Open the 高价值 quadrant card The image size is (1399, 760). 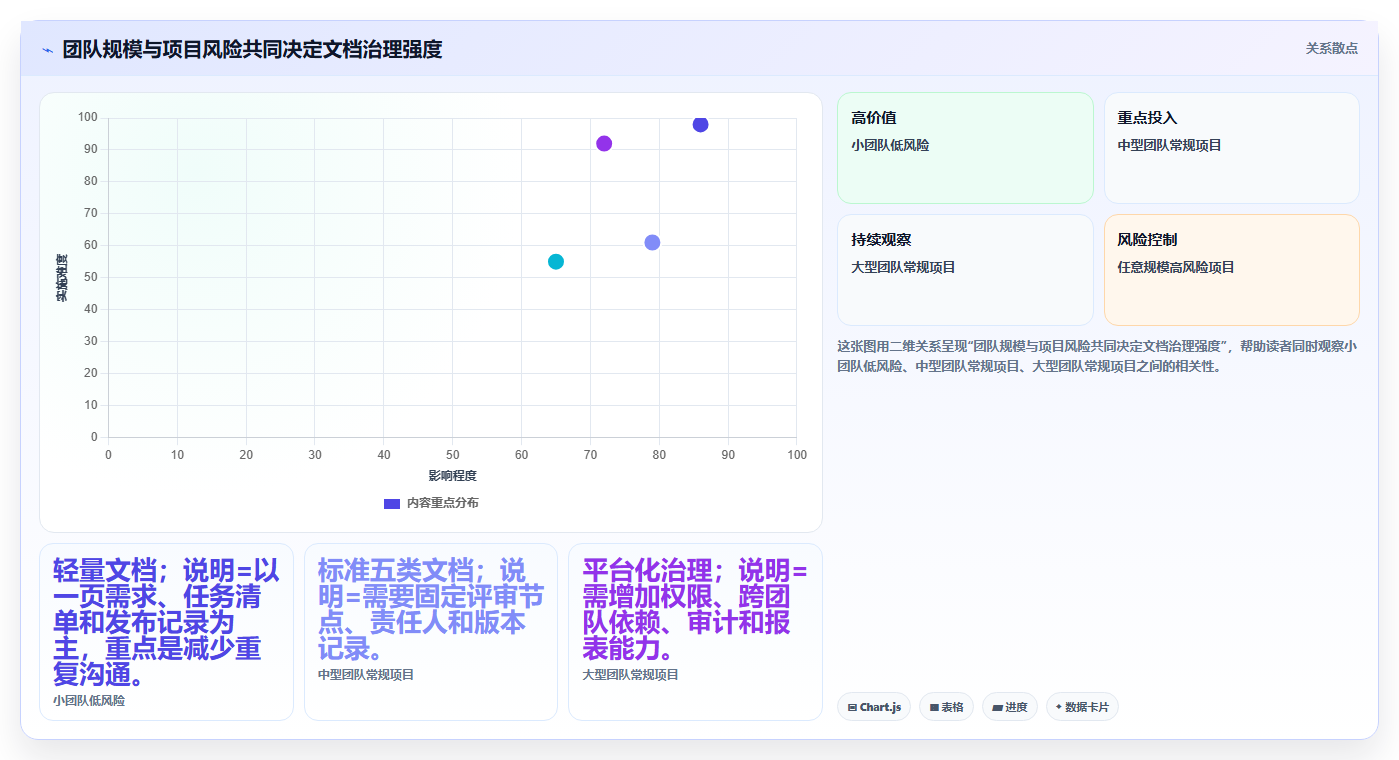965,148
